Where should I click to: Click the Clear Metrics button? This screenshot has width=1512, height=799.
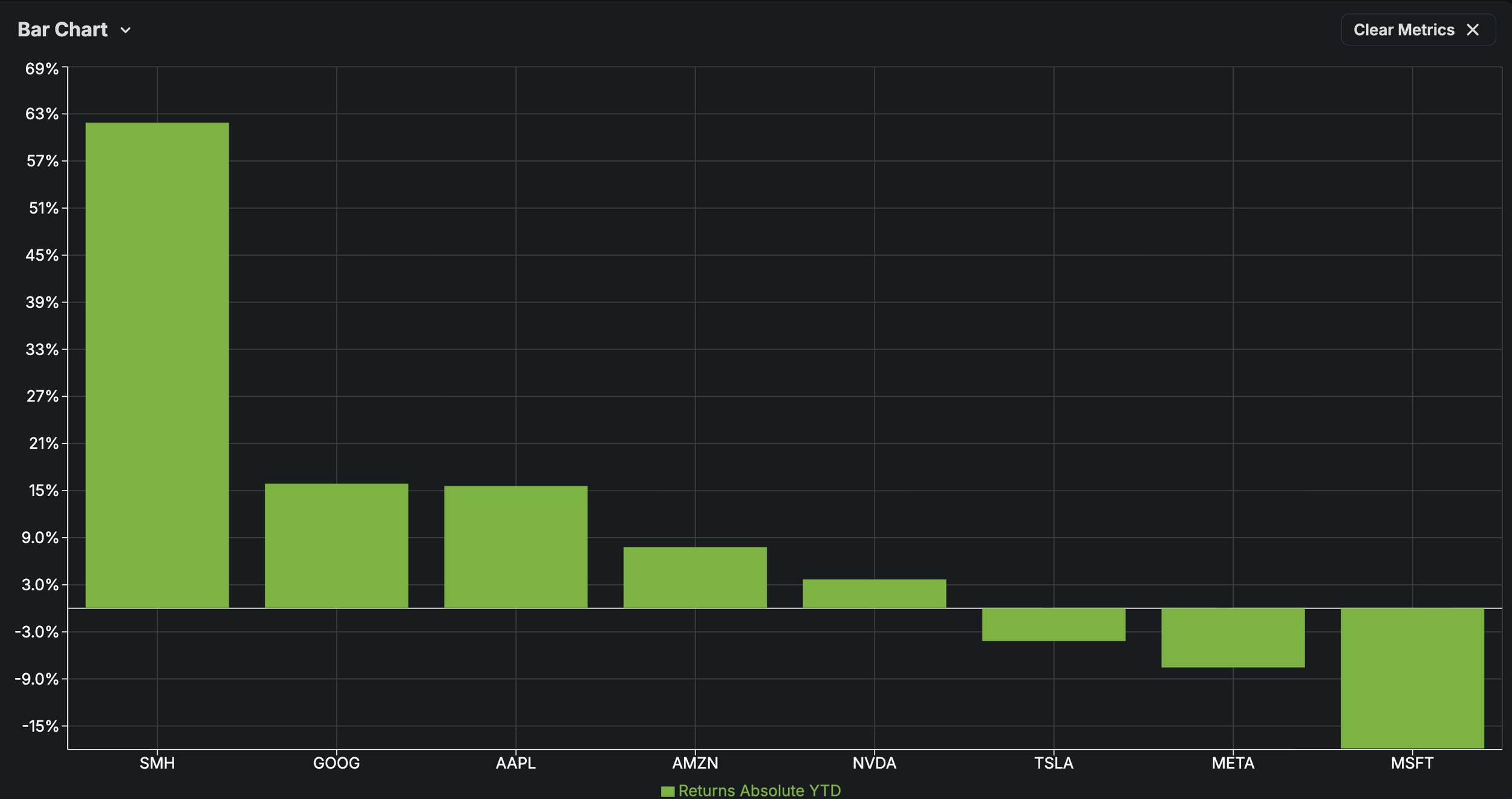1418,30
